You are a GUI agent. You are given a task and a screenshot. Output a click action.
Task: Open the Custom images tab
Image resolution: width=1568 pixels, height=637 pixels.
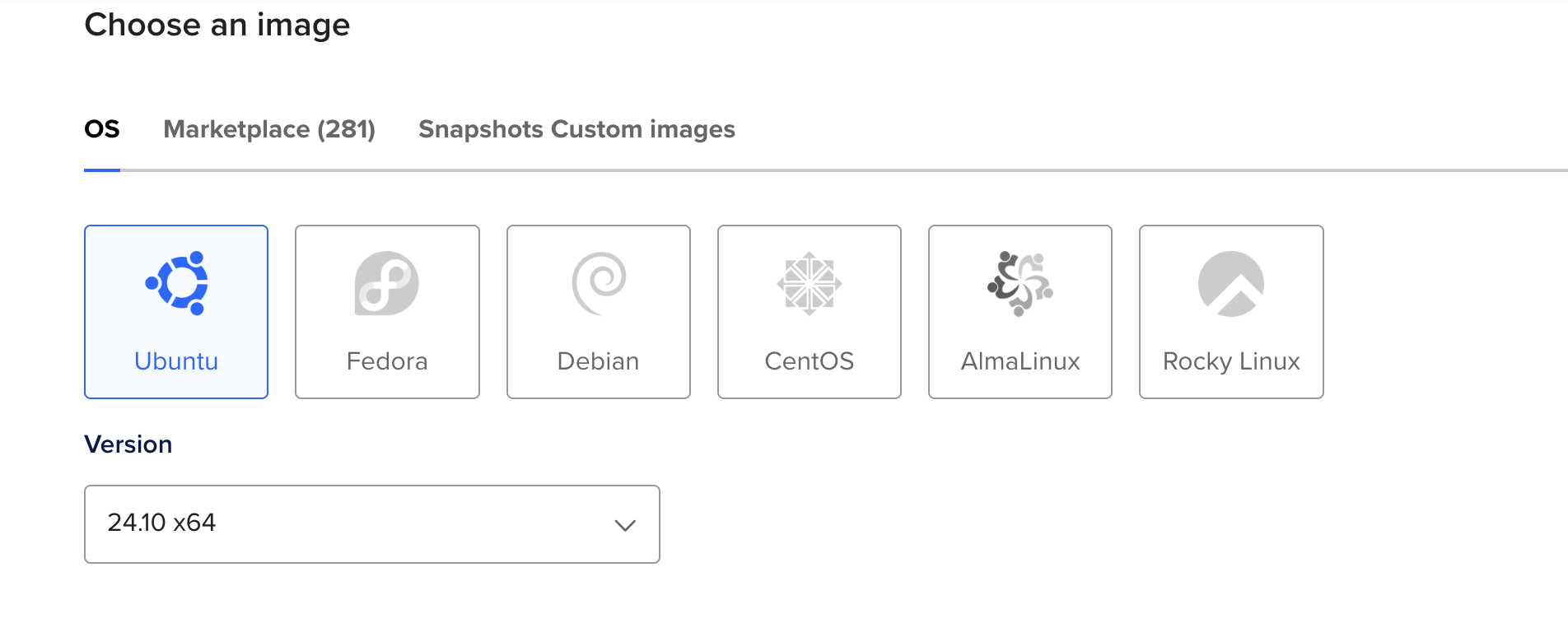pos(643,129)
